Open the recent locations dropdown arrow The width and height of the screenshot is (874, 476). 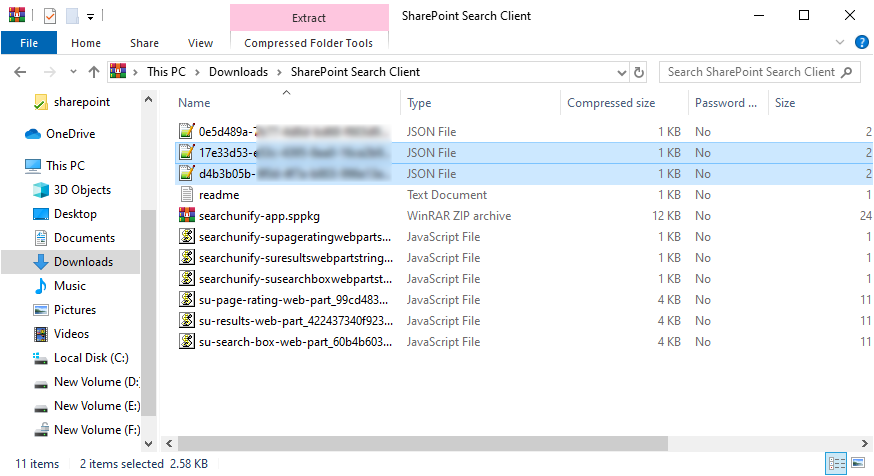tap(72, 72)
